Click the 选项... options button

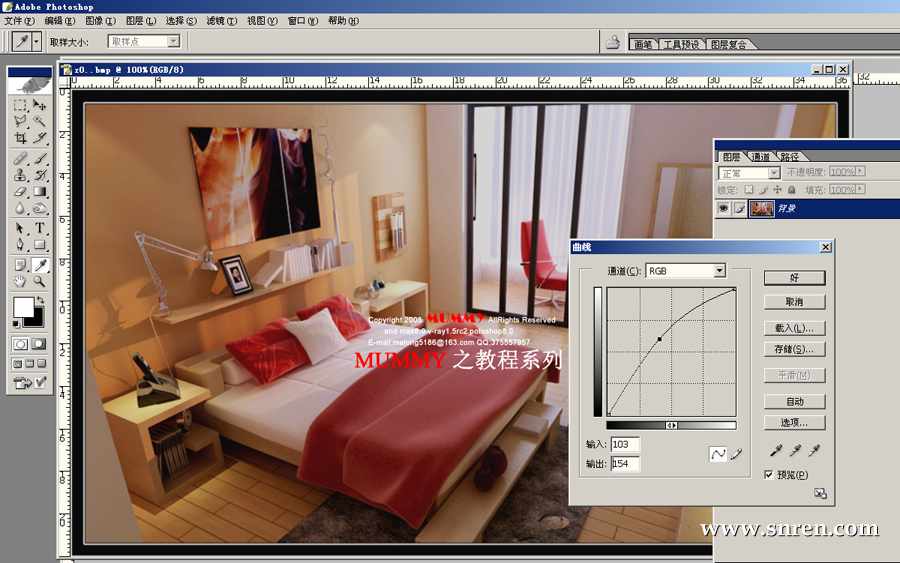click(794, 422)
